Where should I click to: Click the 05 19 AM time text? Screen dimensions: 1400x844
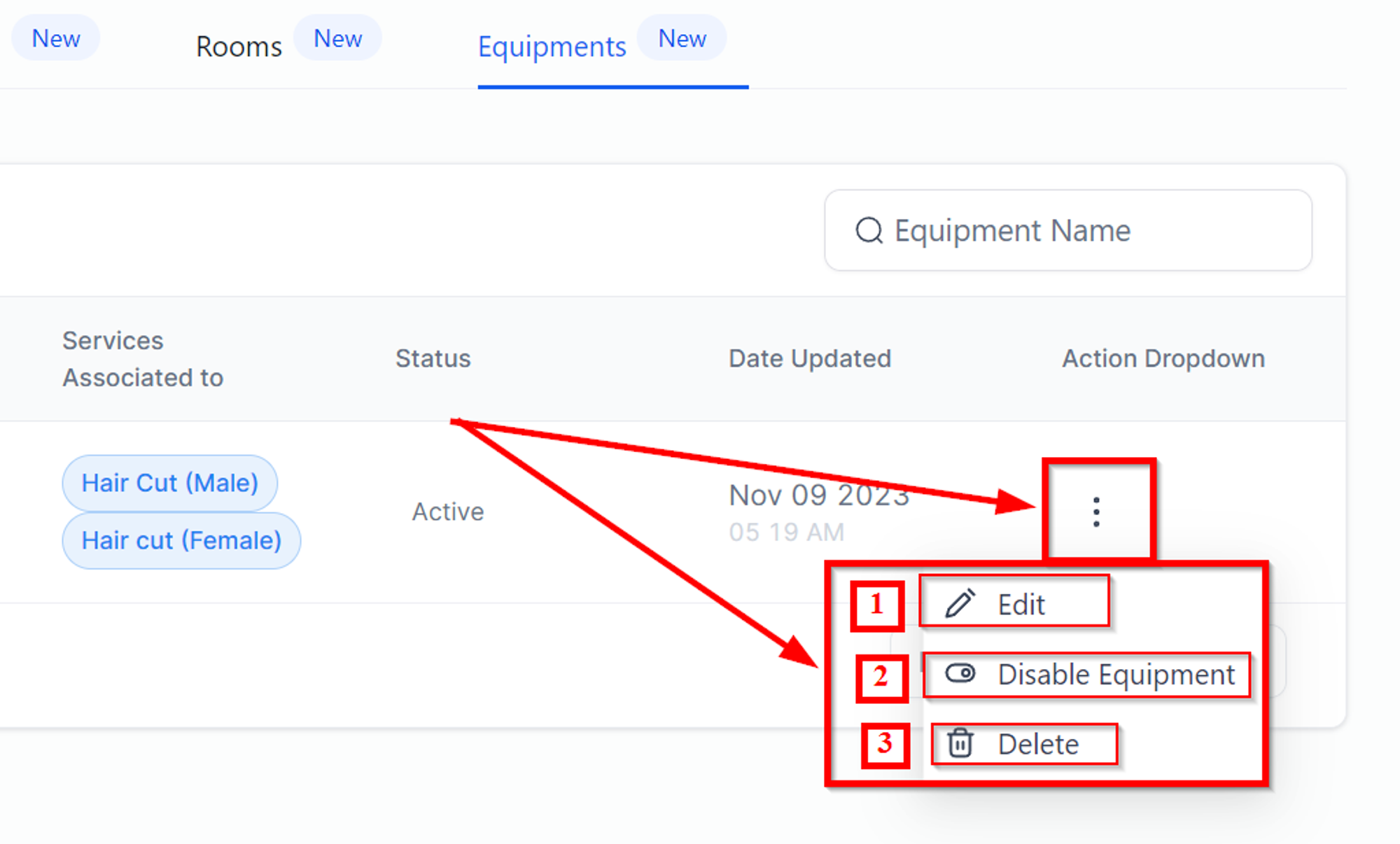click(x=786, y=532)
